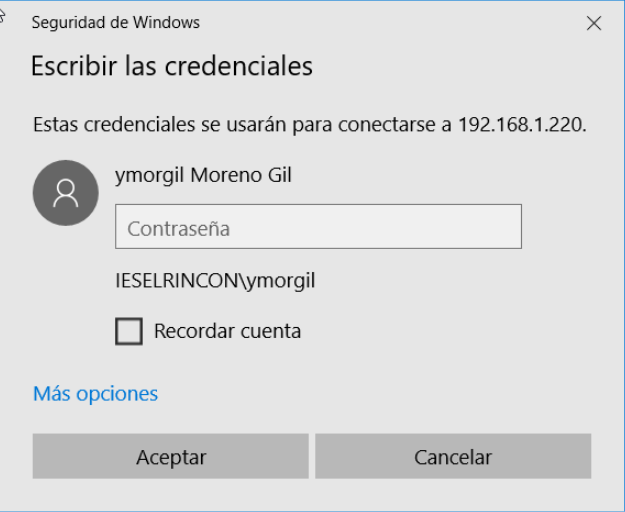This screenshot has width=625, height=512.
Task: Confirm credentials with Aceptar
Action: pyautogui.click(x=171, y=456)
